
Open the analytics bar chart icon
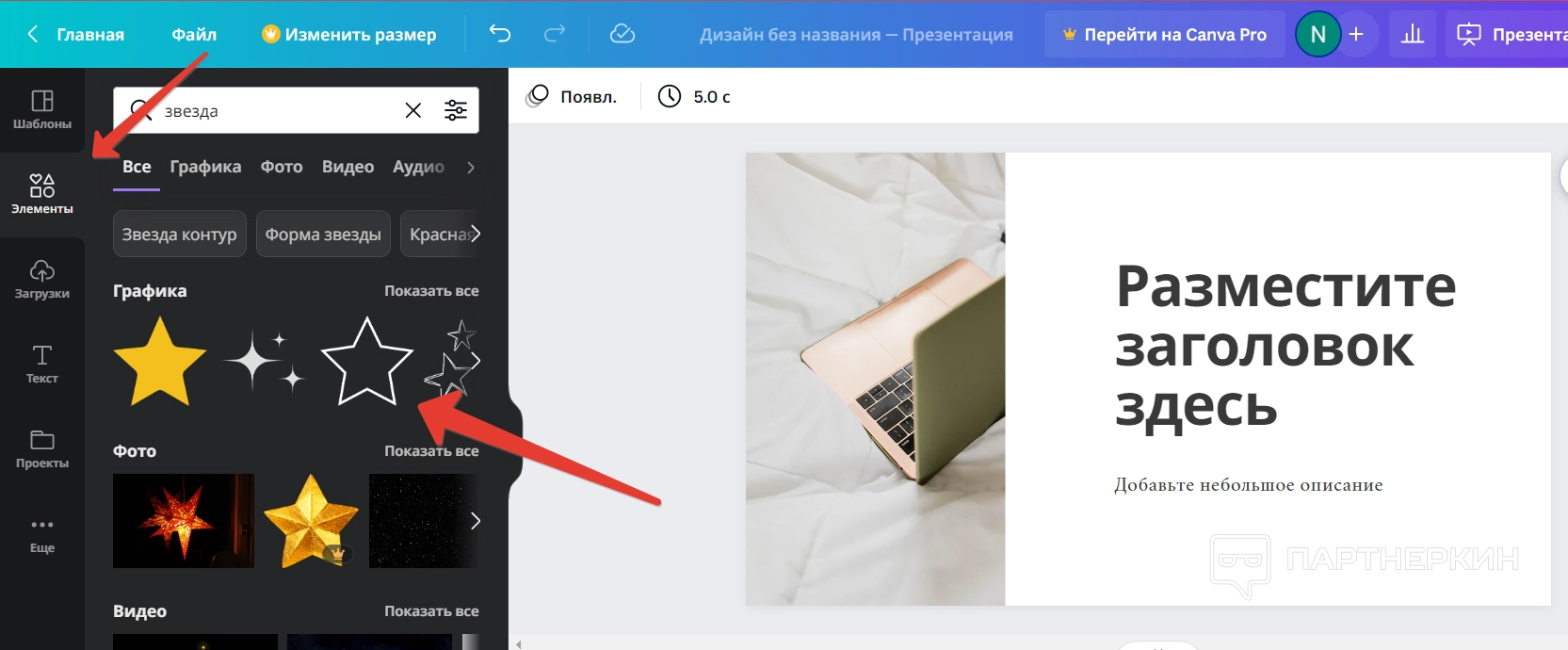tap(1413, 34)
